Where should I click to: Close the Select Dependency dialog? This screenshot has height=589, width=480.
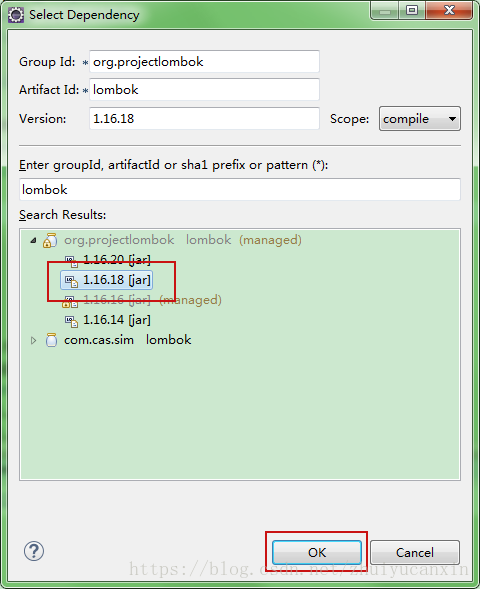(449, 10)
